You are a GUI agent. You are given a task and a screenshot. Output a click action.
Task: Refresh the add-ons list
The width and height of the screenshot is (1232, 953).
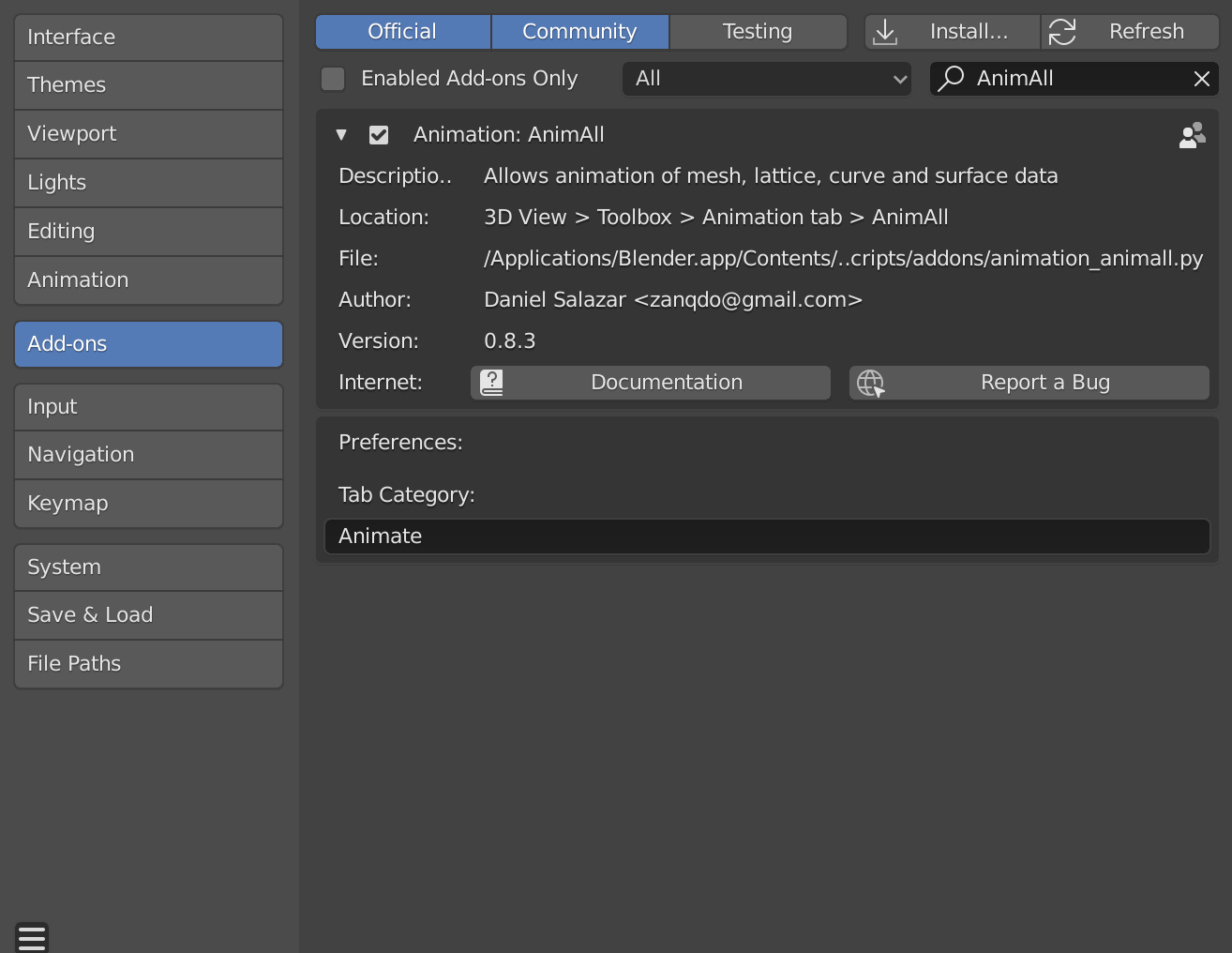point(1130,32)
